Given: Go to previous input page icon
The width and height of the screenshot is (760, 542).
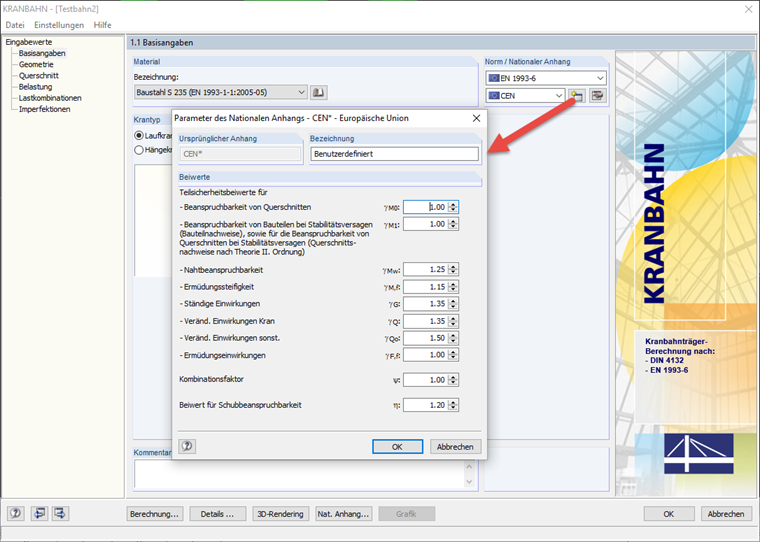Looking at the screenshot, I should click(39, 513).
